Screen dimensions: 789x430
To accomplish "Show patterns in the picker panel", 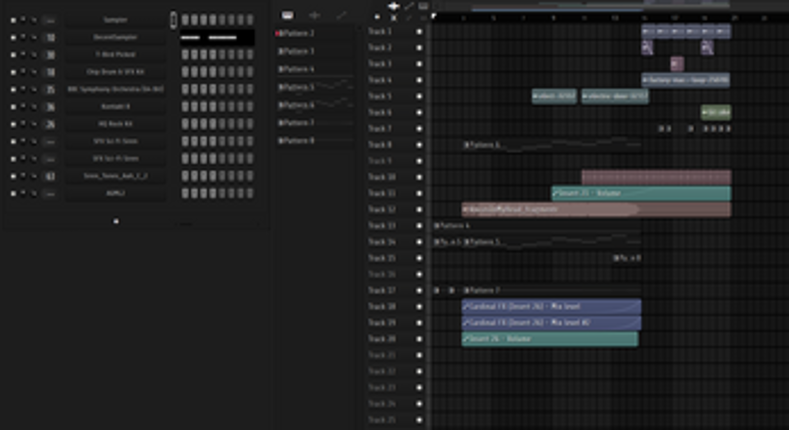I will click(x=287, y=16).
